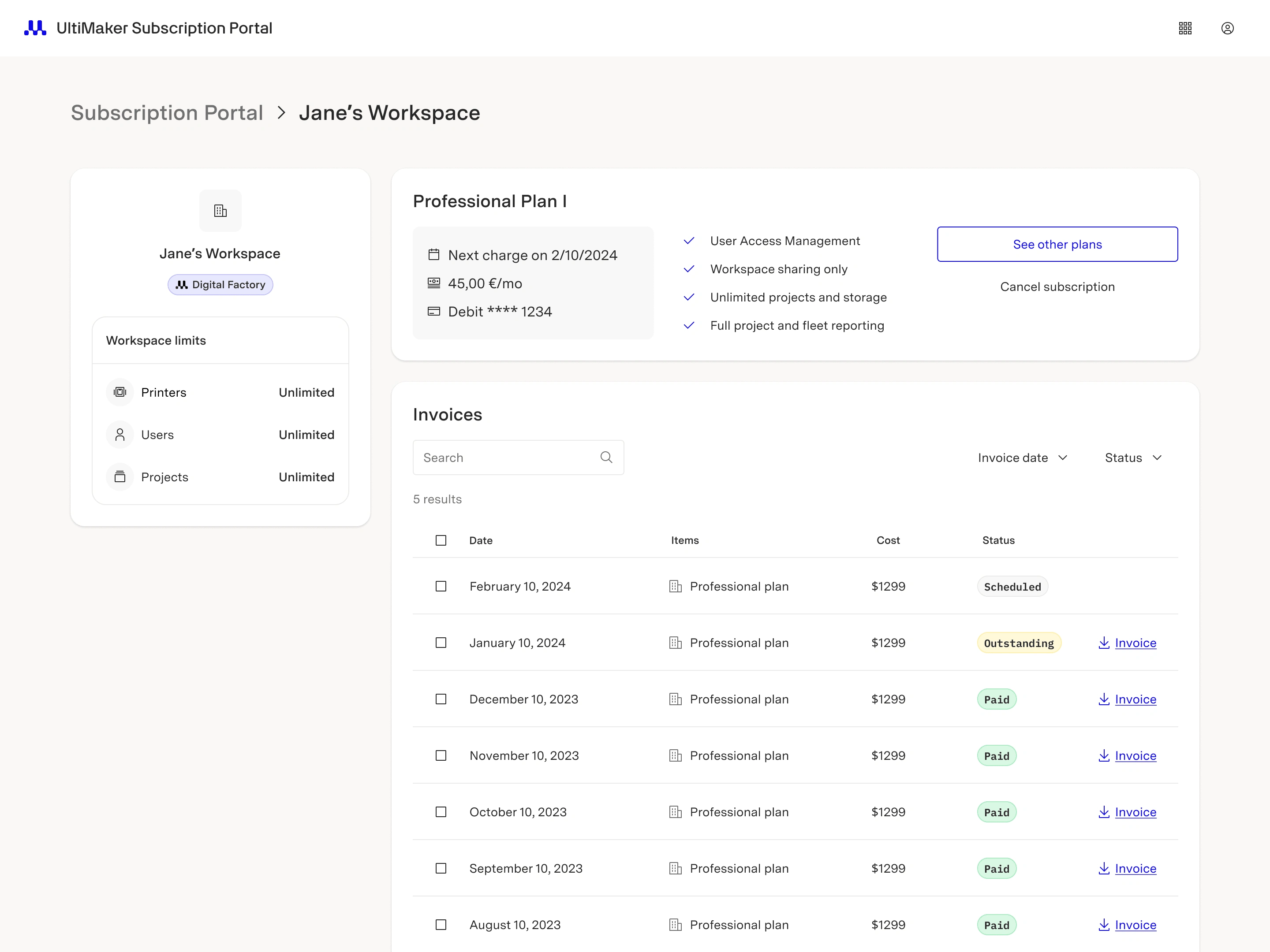Click the search input field in invoices
Image resolution: width=1270 pixels, height=952 pixels.
coord(518,457)
